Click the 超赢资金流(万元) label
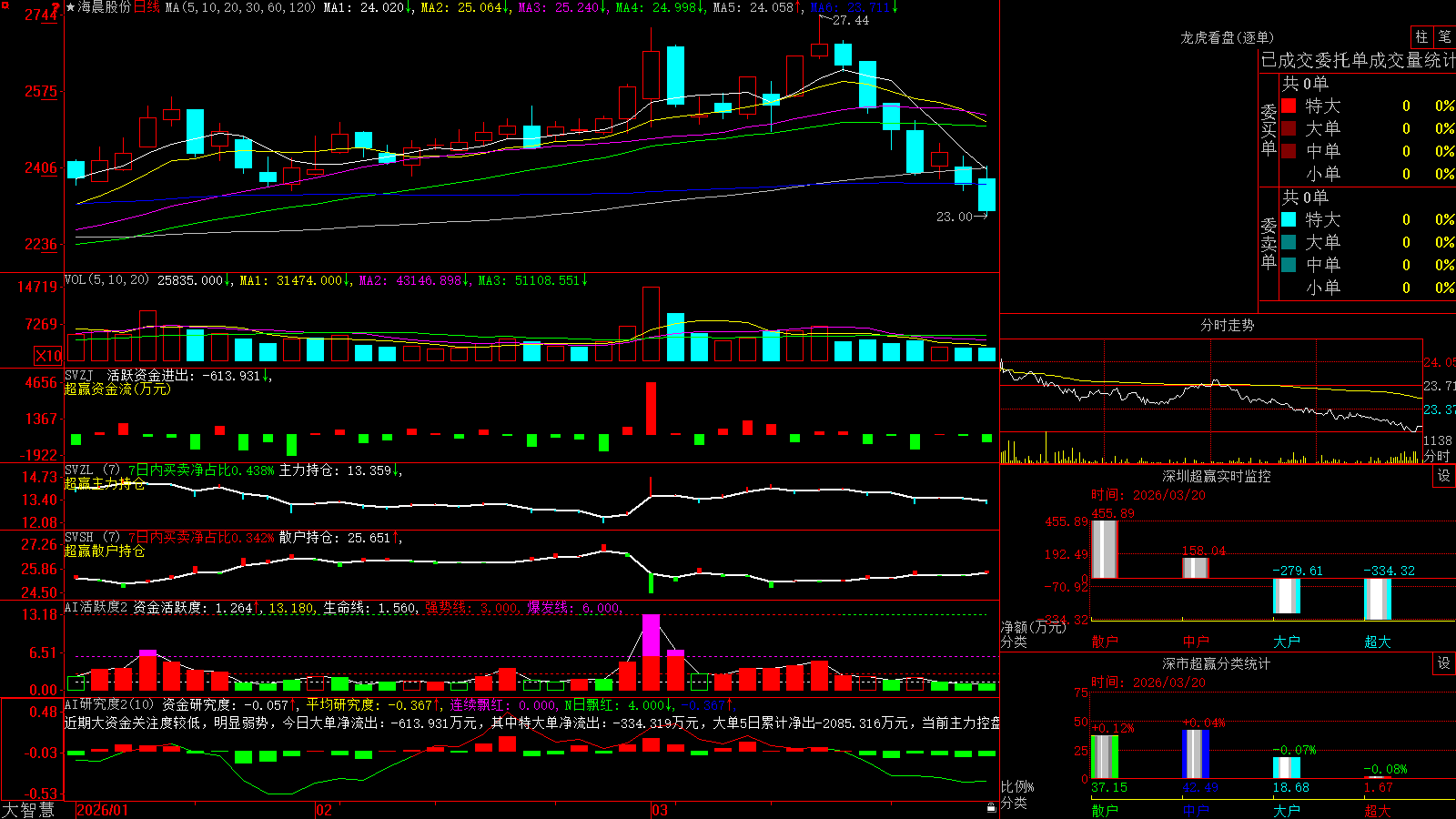This screenshot has height=819, width=1456. tap(117, 389)
